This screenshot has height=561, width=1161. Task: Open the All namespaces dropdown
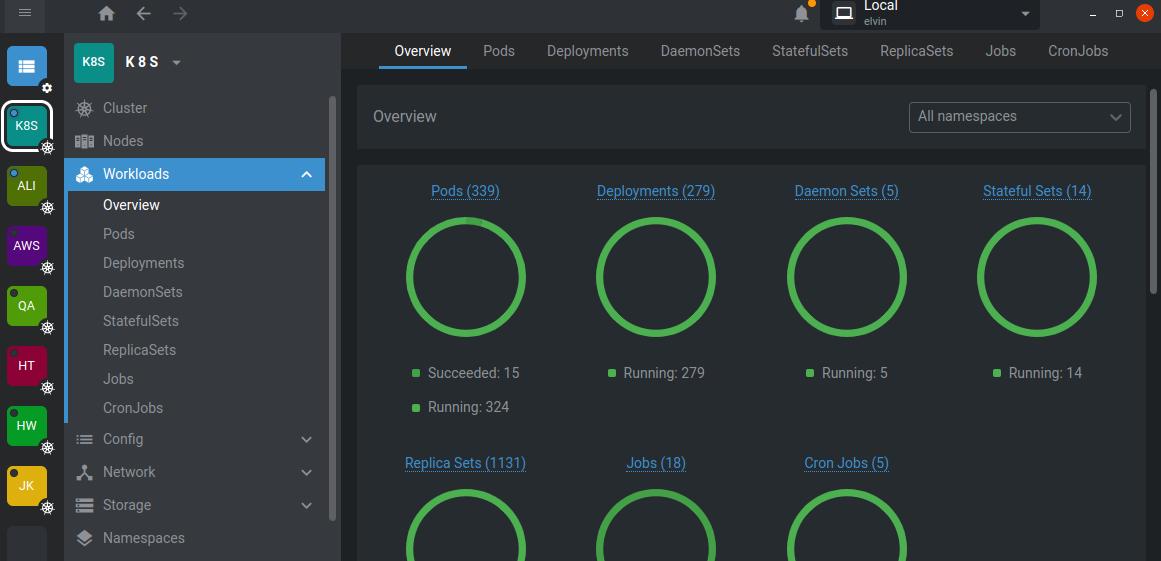[x=1020, y=117]
